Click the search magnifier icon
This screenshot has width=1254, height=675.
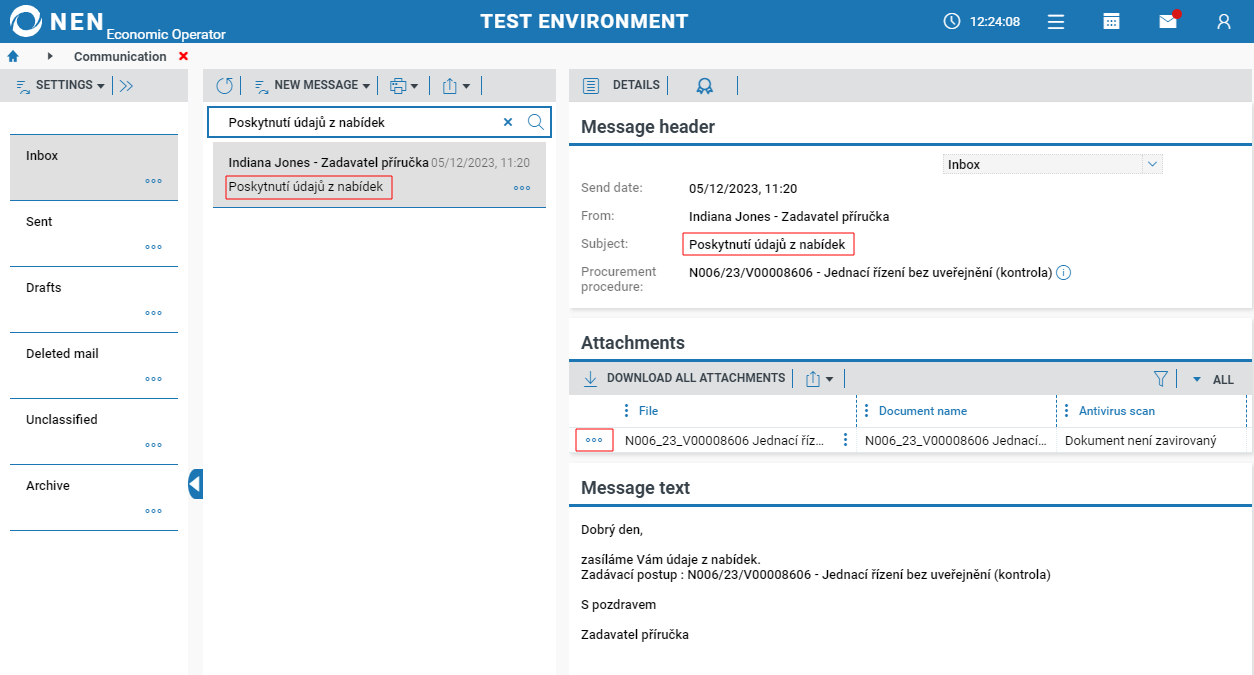[535, 122]
